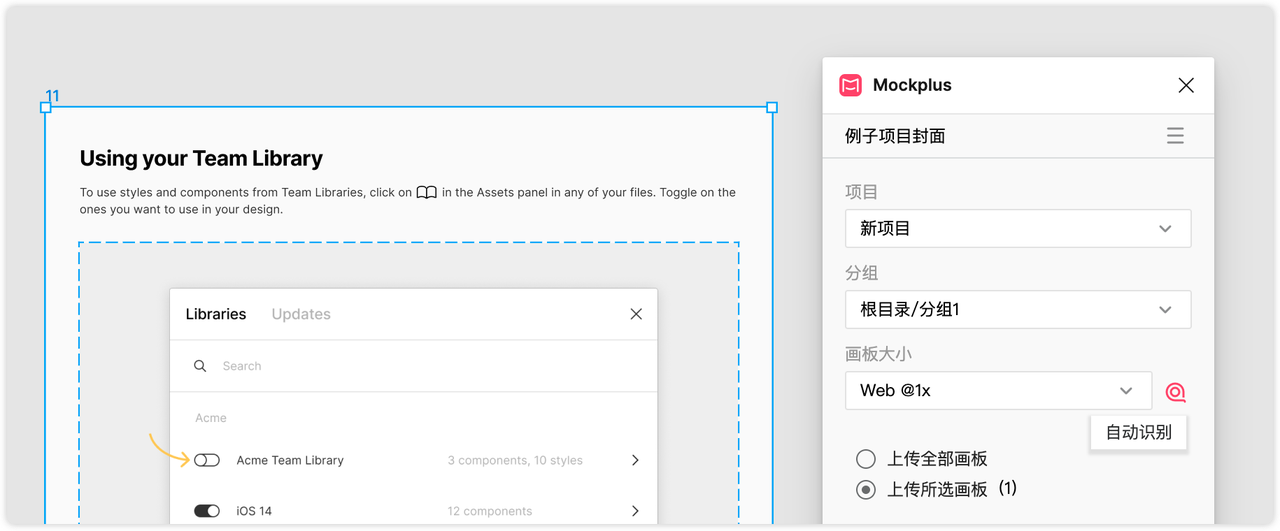Close the Mockplus plugin panel
This screenshot has height=531, width=1280.
pyautogui.click(x=1186, y=85)
